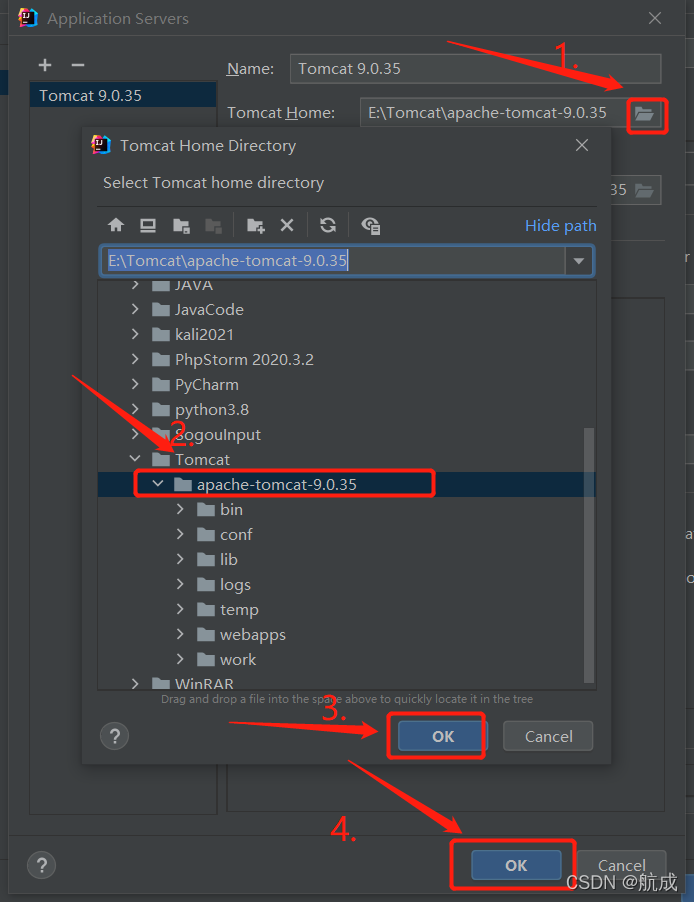
Task: Expand the PhpStorm 2020.3.2 folder
Action: pos(135,360)
